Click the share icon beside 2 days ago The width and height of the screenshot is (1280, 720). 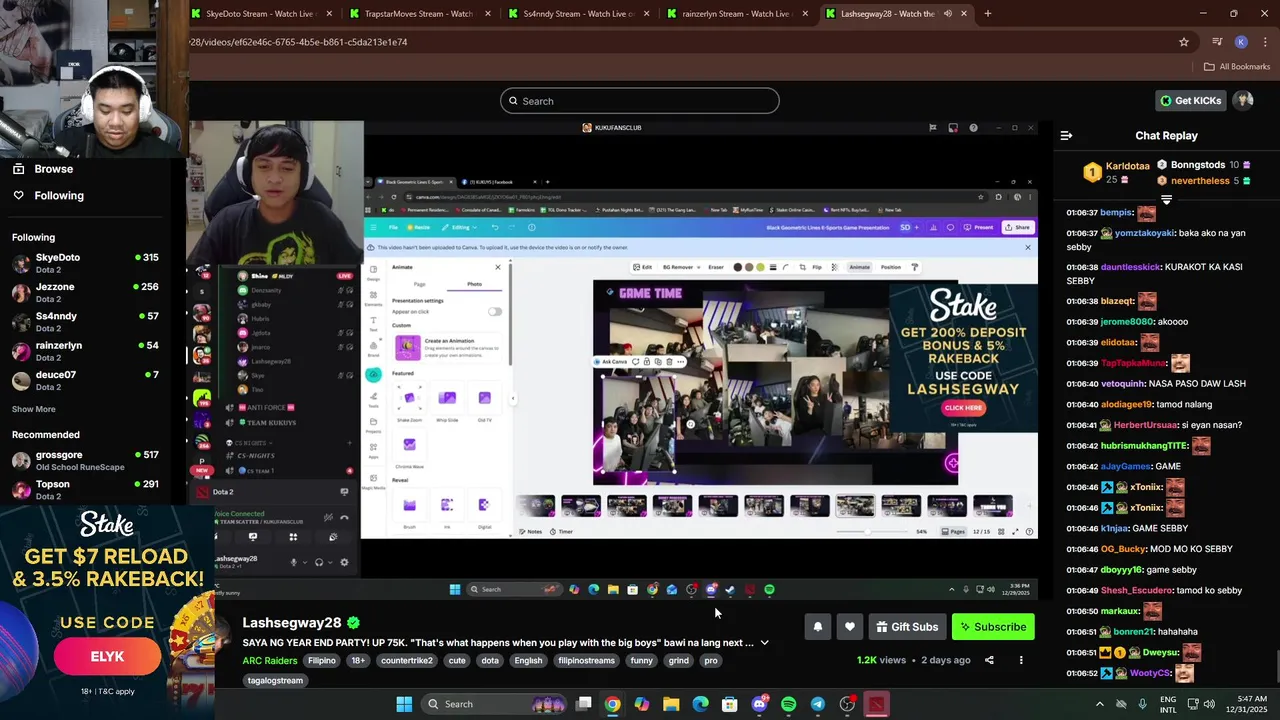click(x=989, y=660)
